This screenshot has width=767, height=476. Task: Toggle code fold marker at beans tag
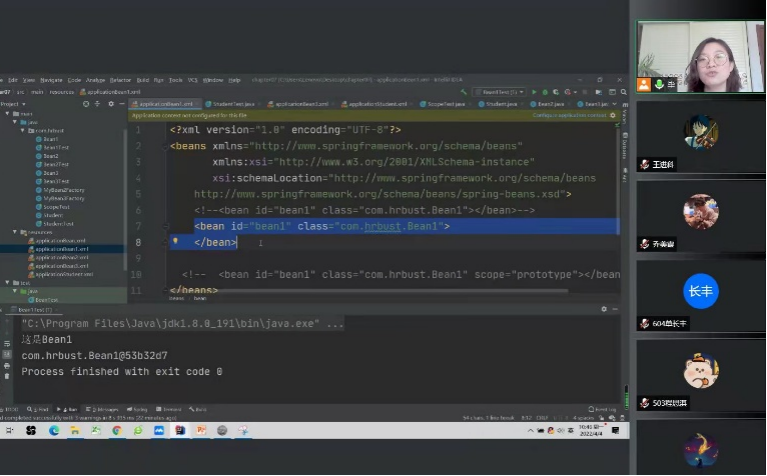(166, 146)
